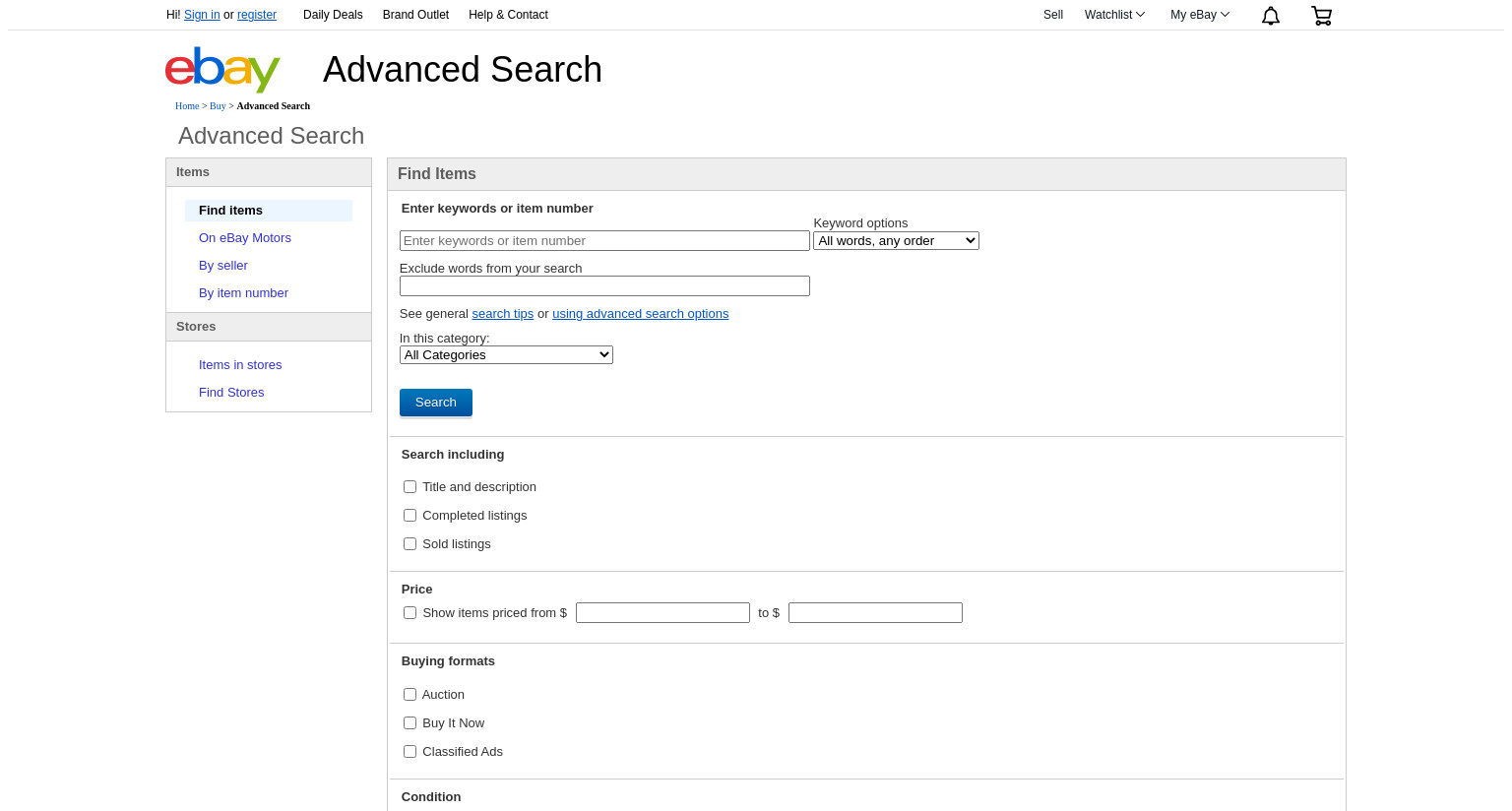1512x811 pixels.
Task: Click the Buying formats heading
Action: [x=448, y=661]
